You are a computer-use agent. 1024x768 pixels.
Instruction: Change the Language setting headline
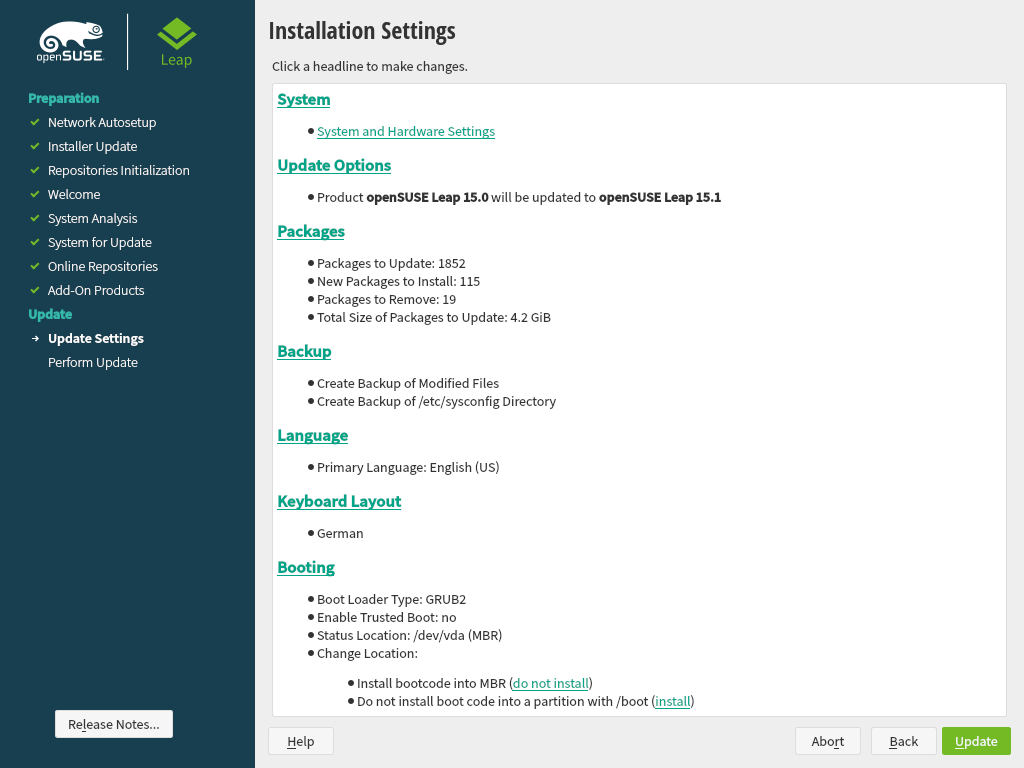[x=312, y=435]
